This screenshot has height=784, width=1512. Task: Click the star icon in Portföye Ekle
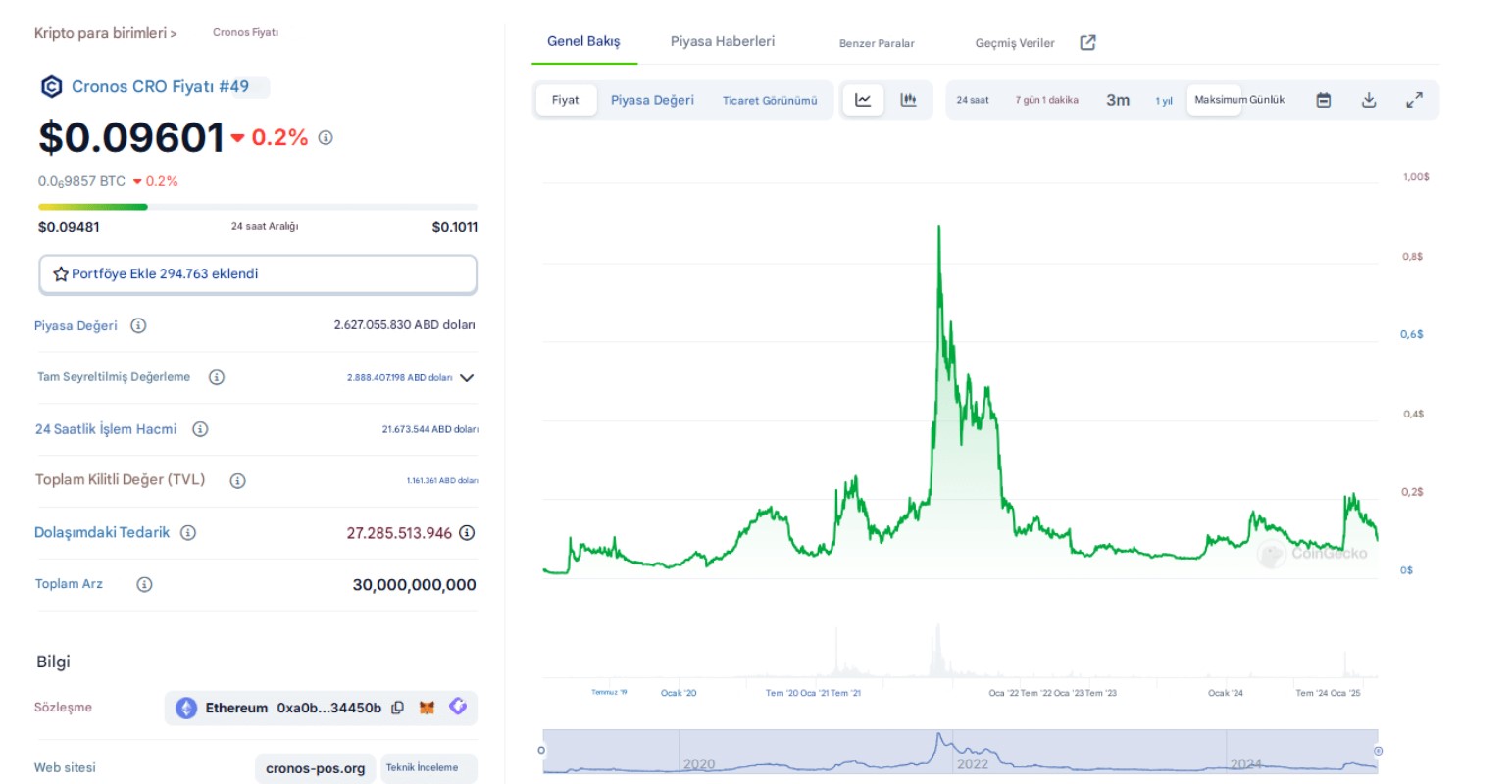pyautogui.click(x=60, y=274)
